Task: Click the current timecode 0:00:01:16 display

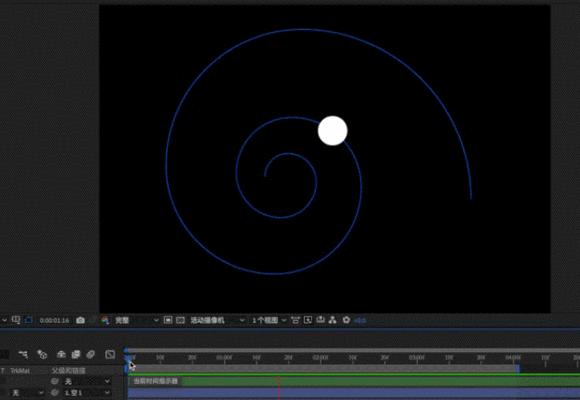Action: pos(54,320)
